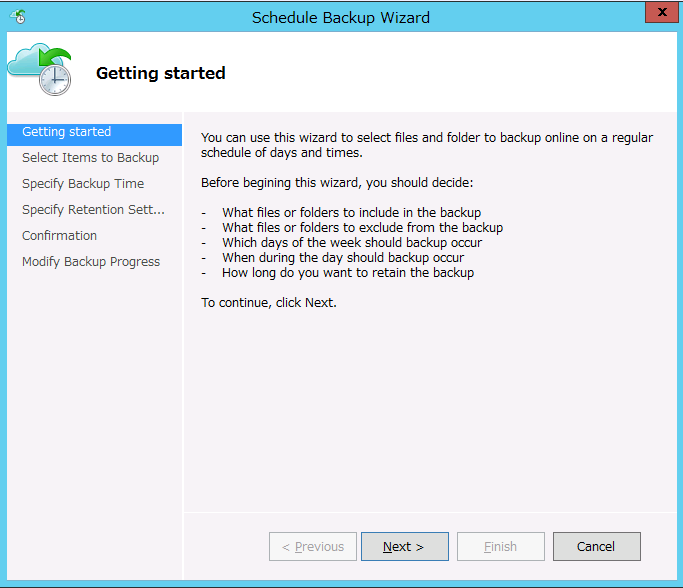Image resolution: width=683 pixels, height=588 pixels.
Task: Click the 'How long do you want to retain' line
Action: point(348,273)
